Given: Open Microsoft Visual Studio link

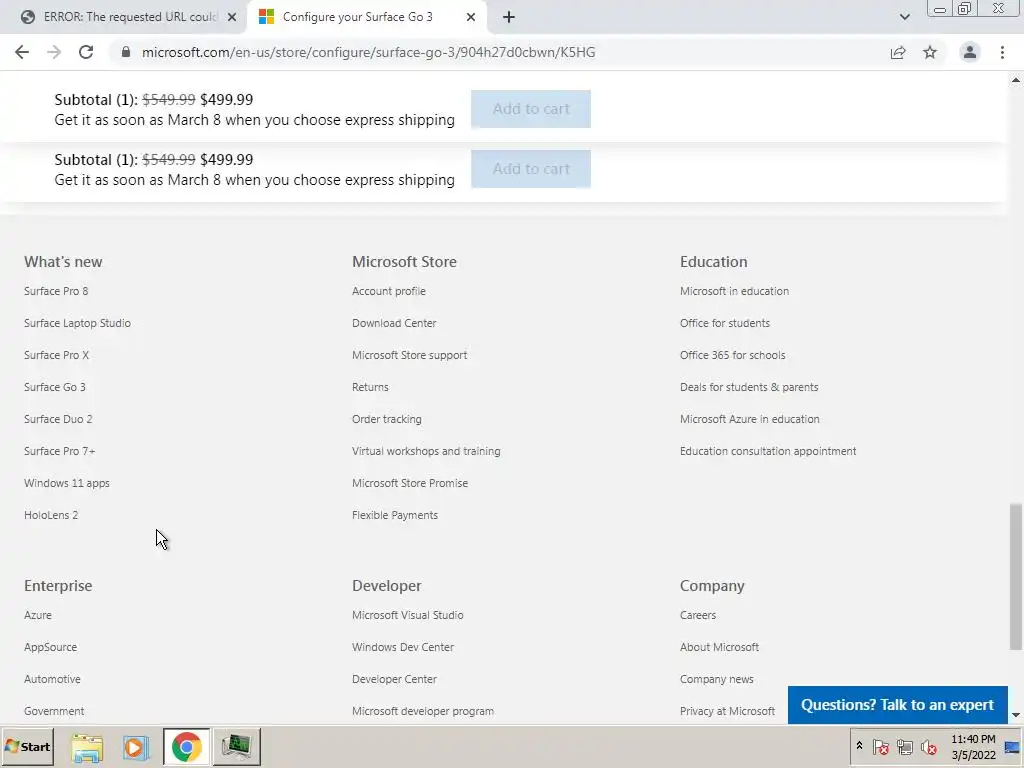Looking at the screenshot, I should (x=408, y=615).
